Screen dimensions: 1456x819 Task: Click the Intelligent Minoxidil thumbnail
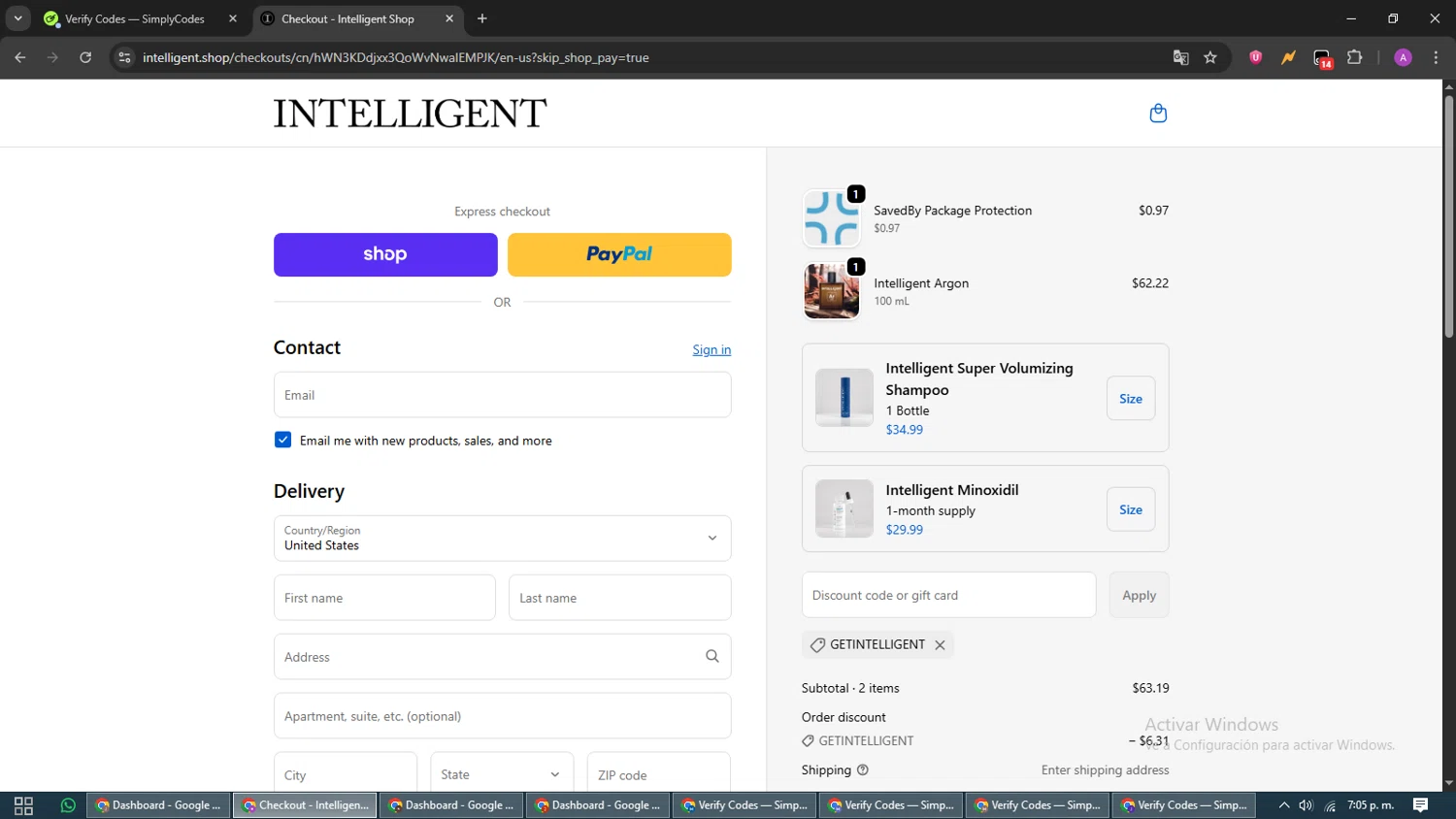844,508
